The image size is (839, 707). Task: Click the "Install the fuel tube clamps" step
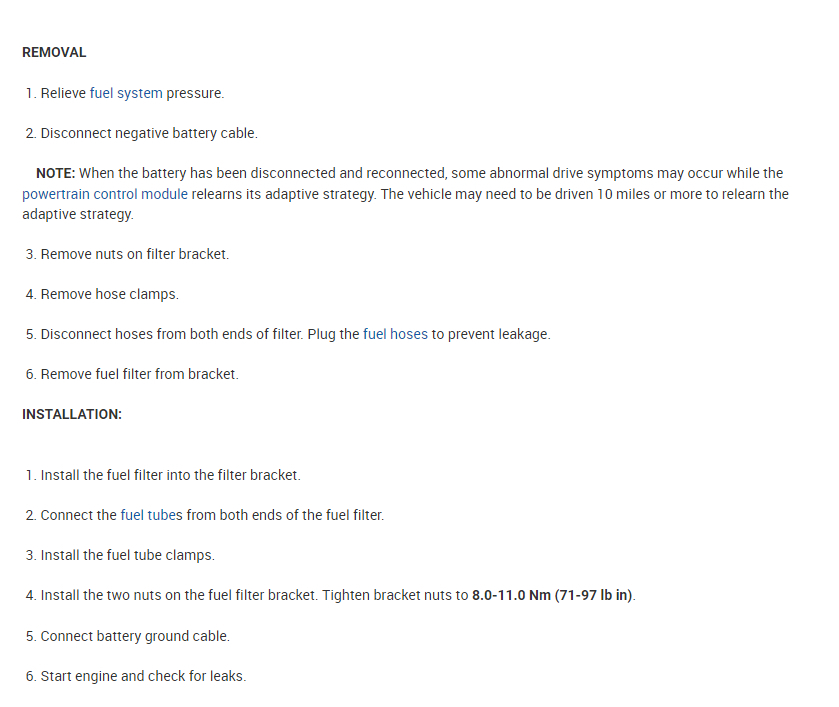pyautogui.click(x=127, y=555)
